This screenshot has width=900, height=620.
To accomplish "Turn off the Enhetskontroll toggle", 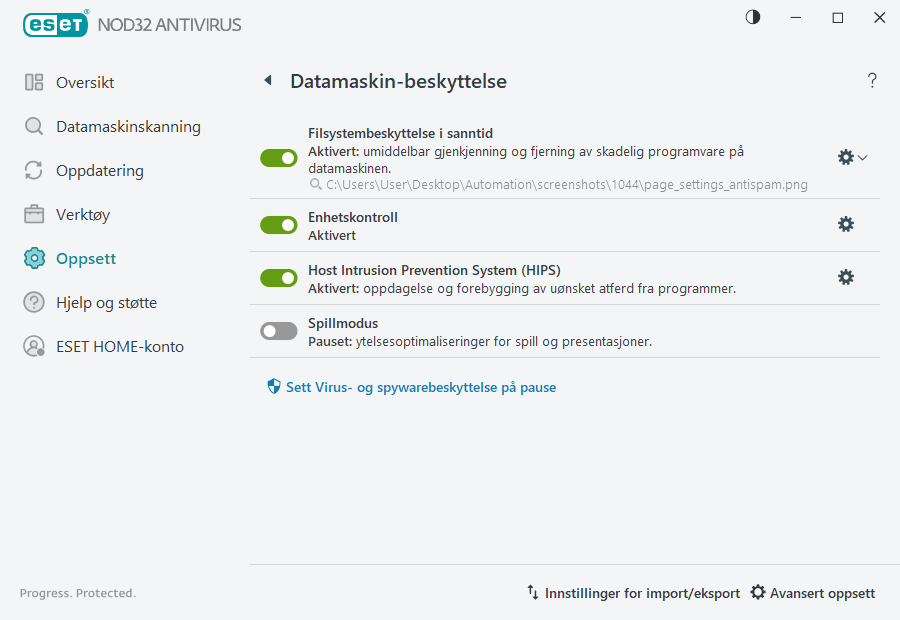I will (278, 224).
